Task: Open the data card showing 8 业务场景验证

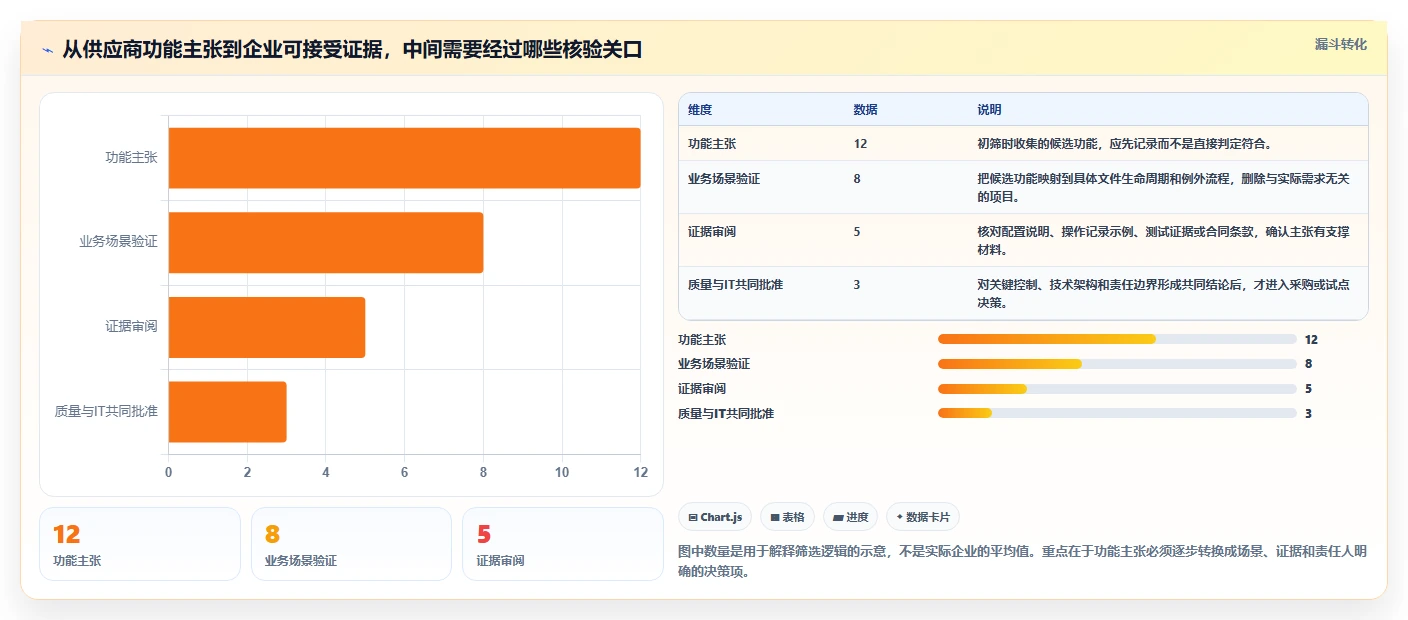Action: 352,544
